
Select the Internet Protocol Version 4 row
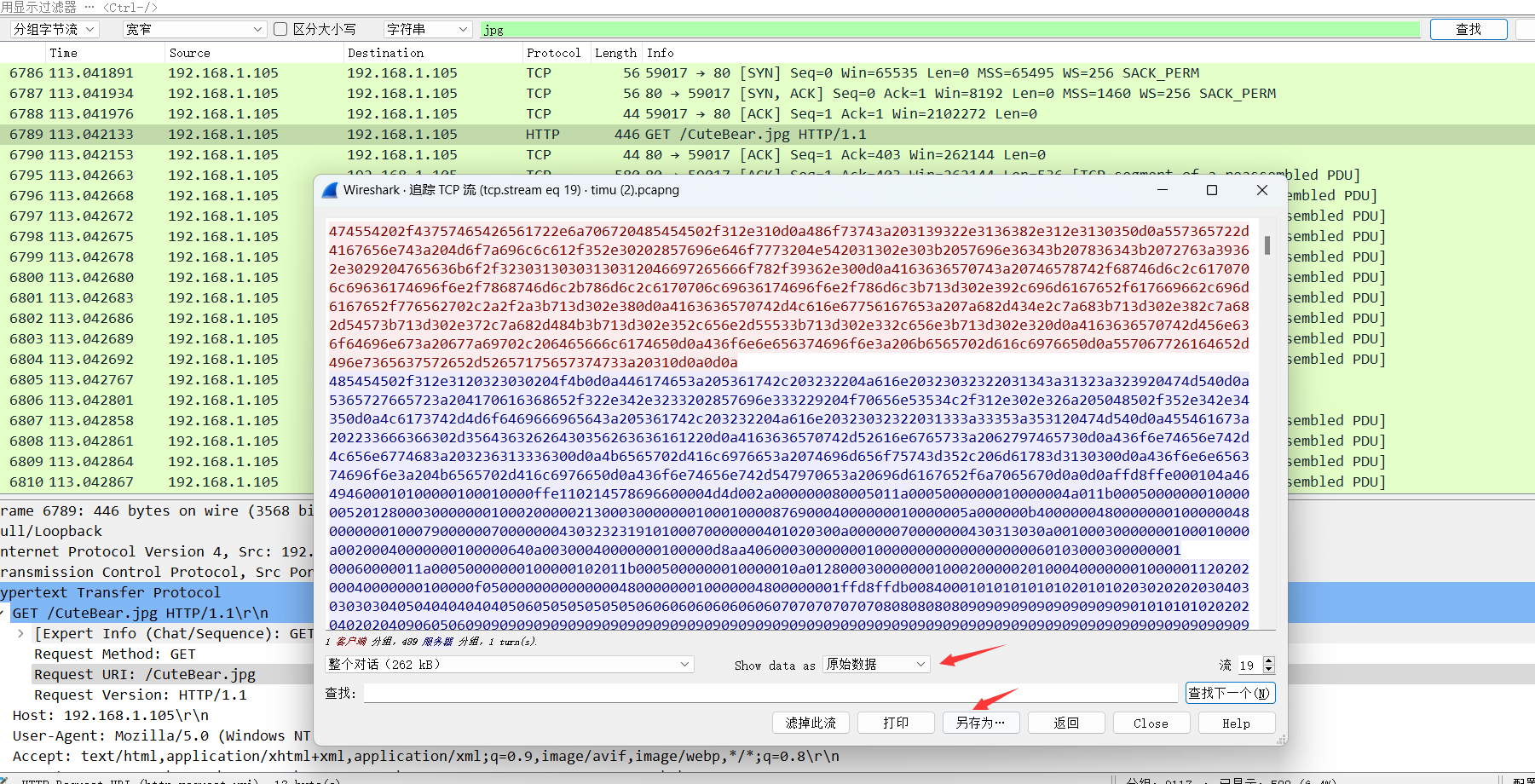pyautogui.click(x=157, y=552)
